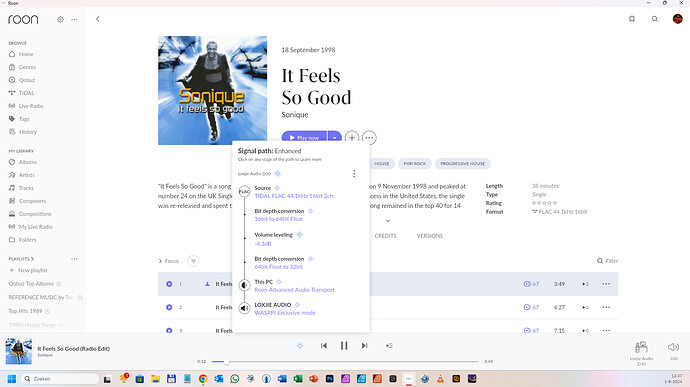Image resolution: width=690 pixels, height=387 pixels.
Task: Click the volume speaker icon
Action: click(673, 347)
